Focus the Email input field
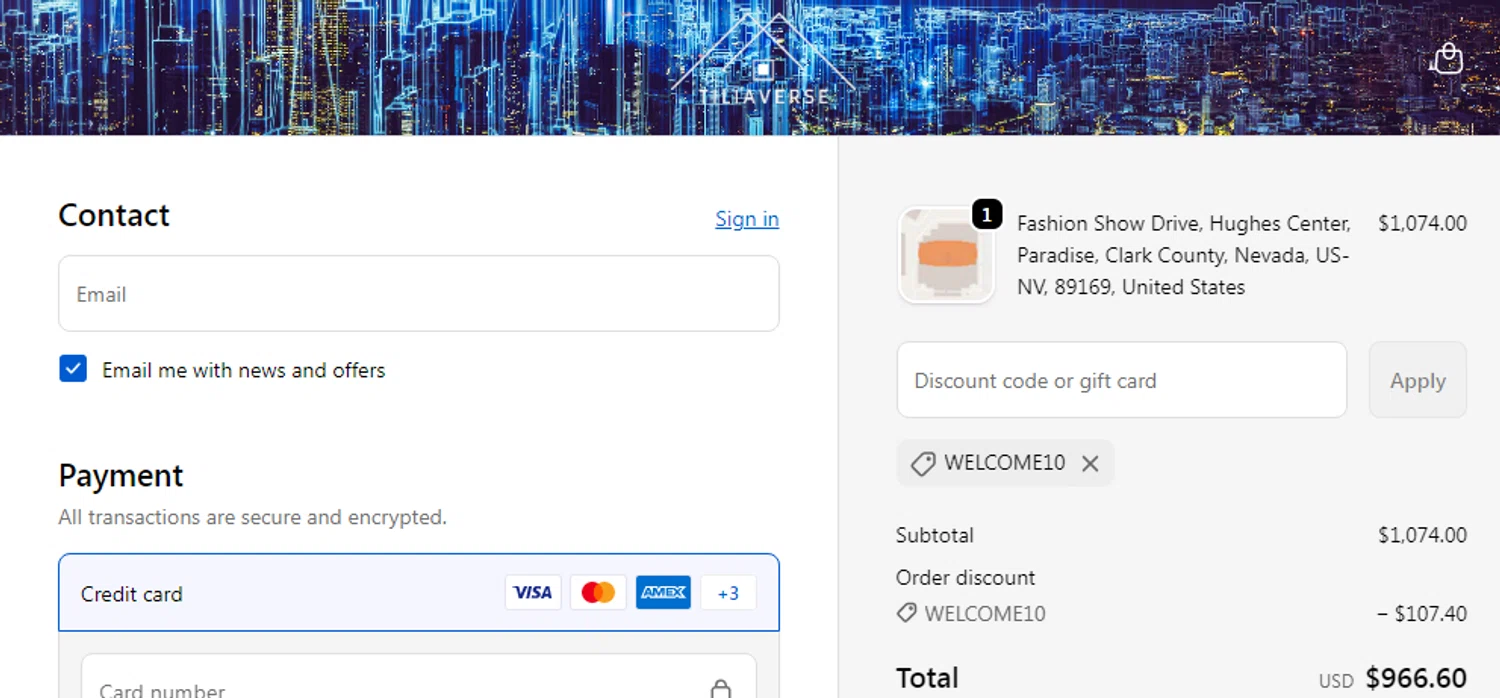 [x=419, y=294]
